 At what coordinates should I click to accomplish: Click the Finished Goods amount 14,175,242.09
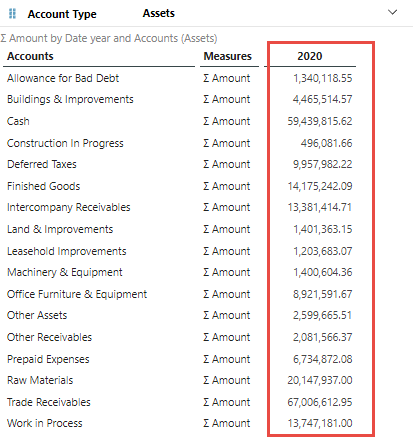click(x=320, y=186)
